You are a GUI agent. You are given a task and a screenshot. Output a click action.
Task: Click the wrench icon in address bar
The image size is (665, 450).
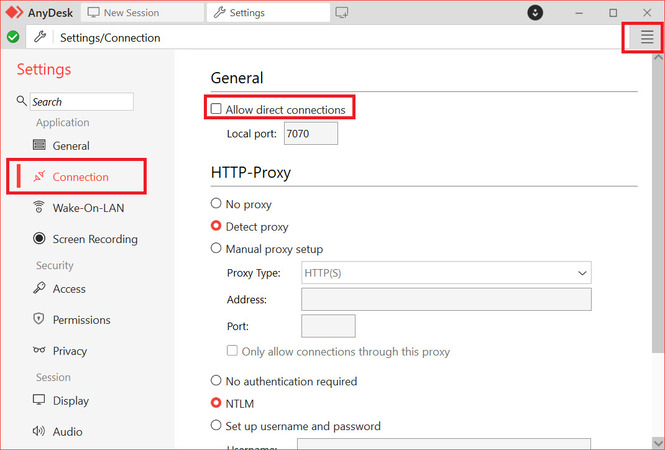click(x=40, y=37)
